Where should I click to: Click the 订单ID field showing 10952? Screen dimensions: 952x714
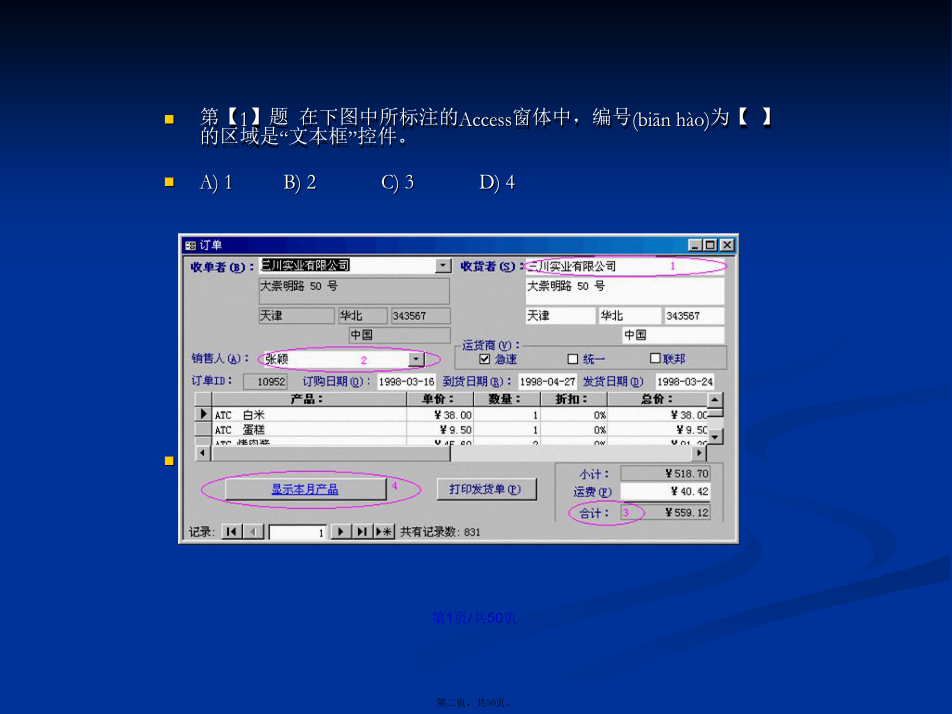point(265,381)
